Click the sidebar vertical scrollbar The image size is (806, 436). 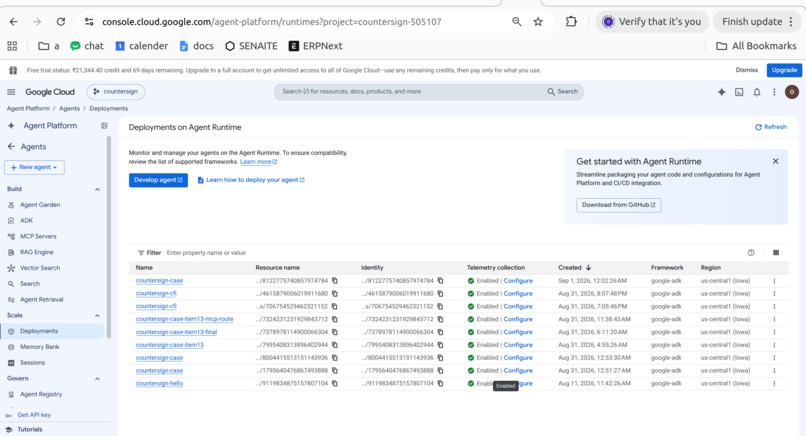pyautogui.click(x=108, y=237)
